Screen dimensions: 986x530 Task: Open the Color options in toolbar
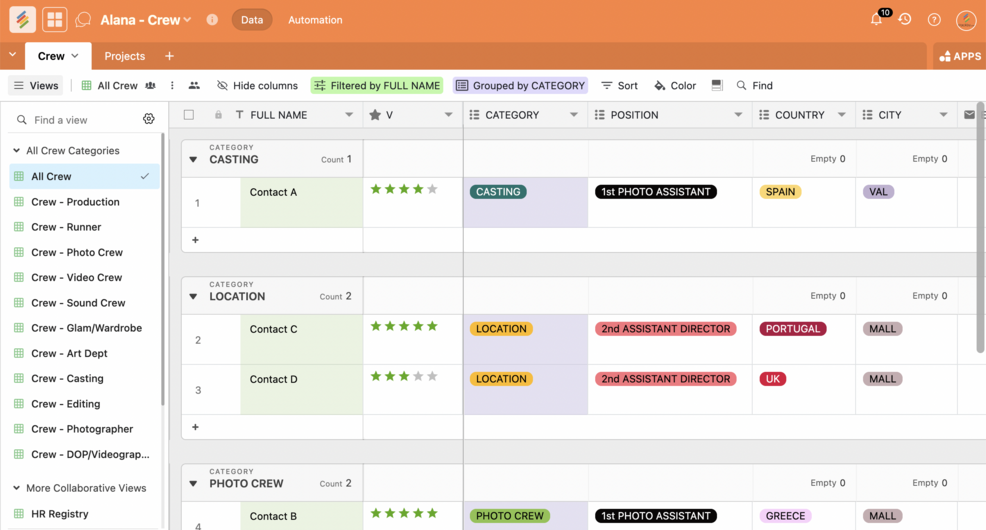pyautogui.click(x=675, y=86)
